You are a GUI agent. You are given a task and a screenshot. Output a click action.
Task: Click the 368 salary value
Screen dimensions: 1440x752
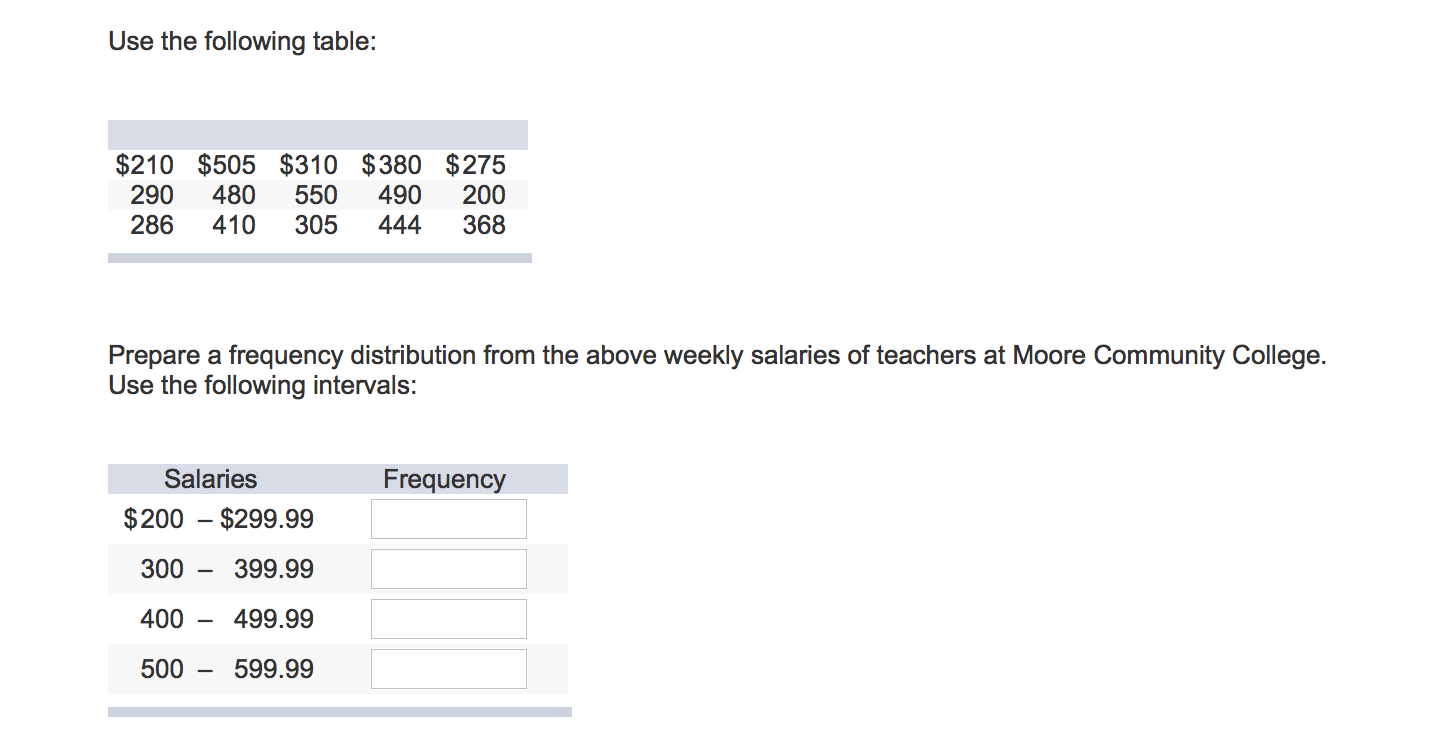[483, 225]
